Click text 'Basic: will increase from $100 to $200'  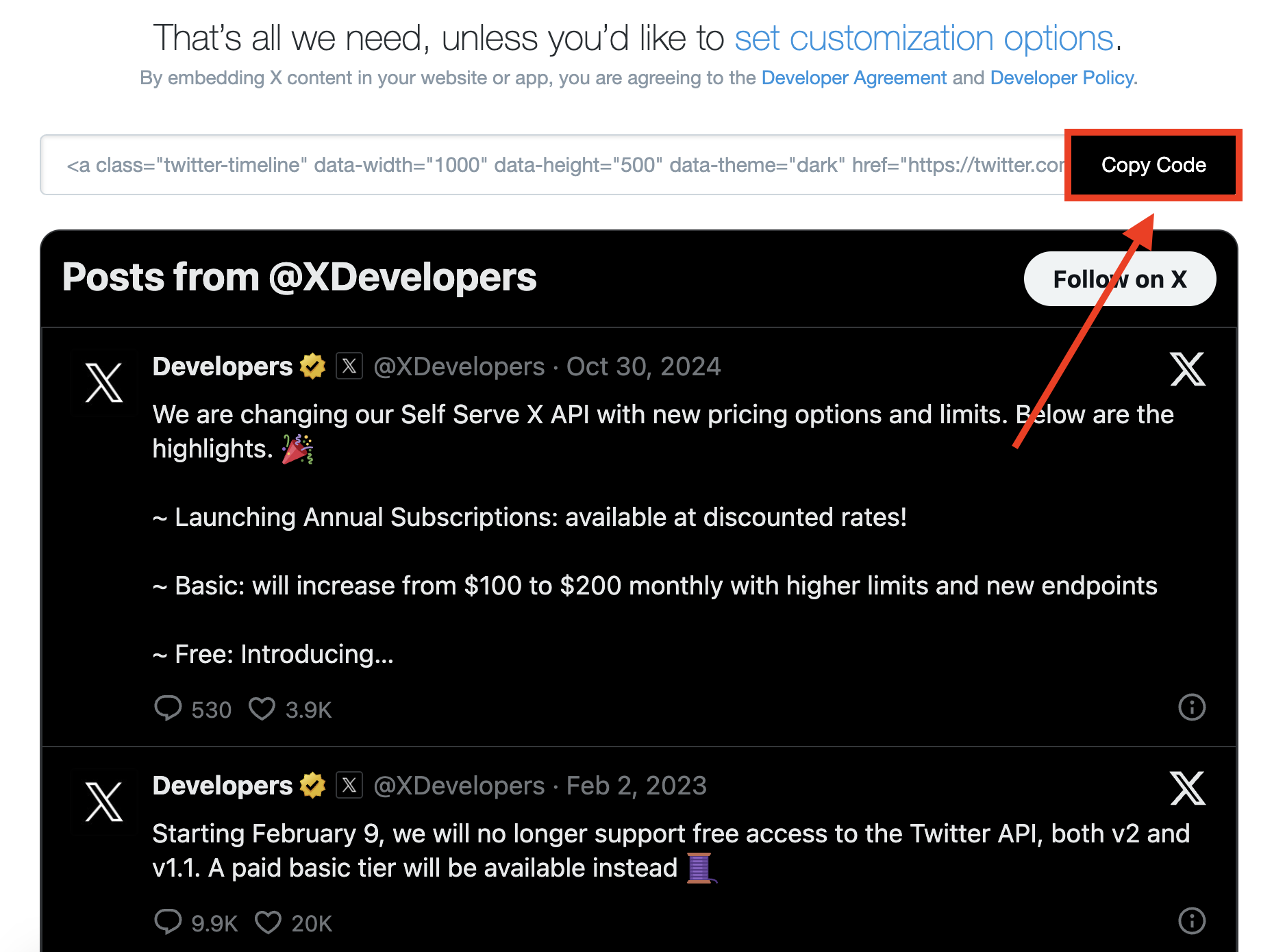[398, 586]
